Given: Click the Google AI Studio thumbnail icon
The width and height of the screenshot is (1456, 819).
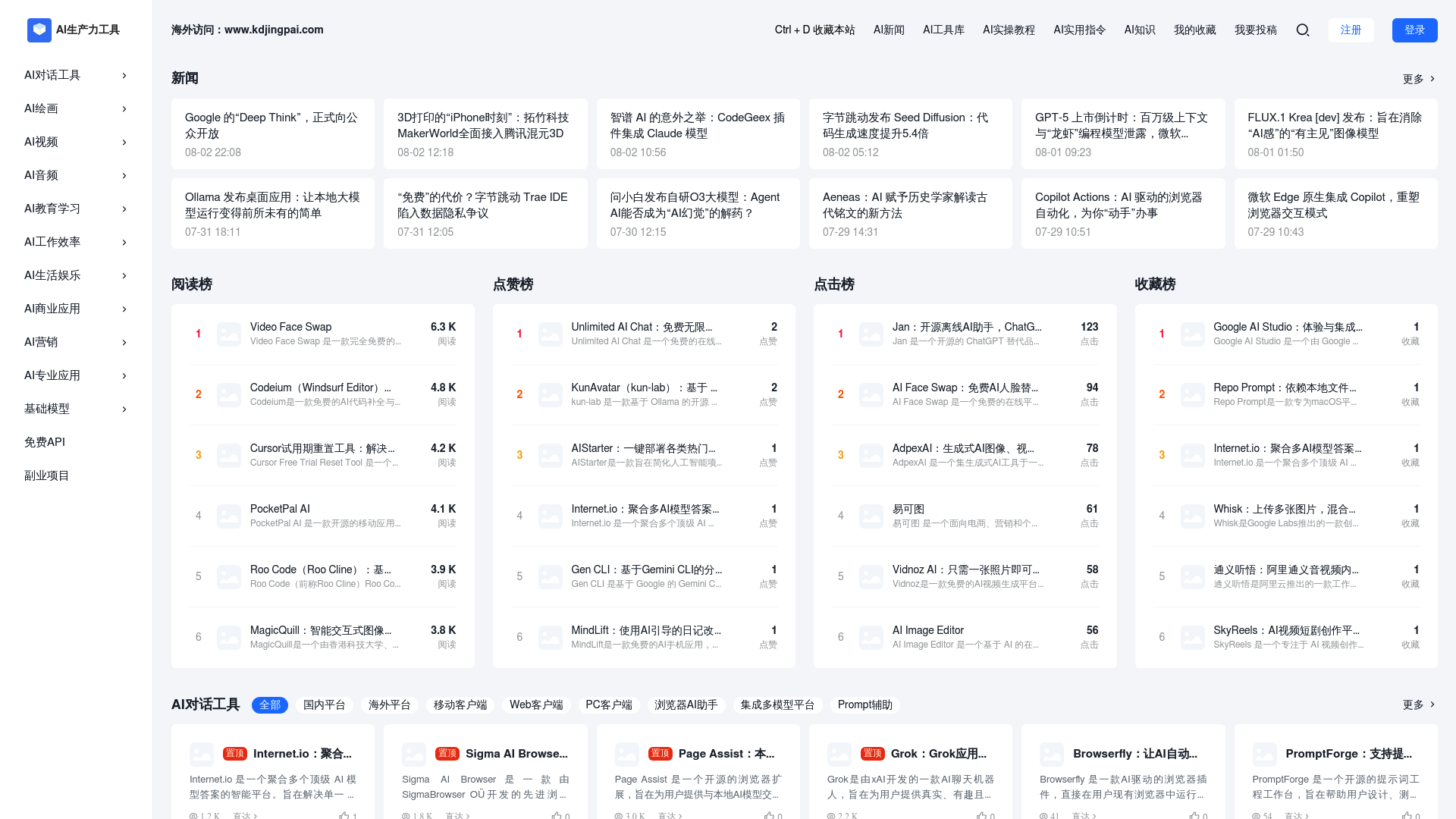Looking at the screenshot, I should pyautogui.click(x=1193, y=334).
